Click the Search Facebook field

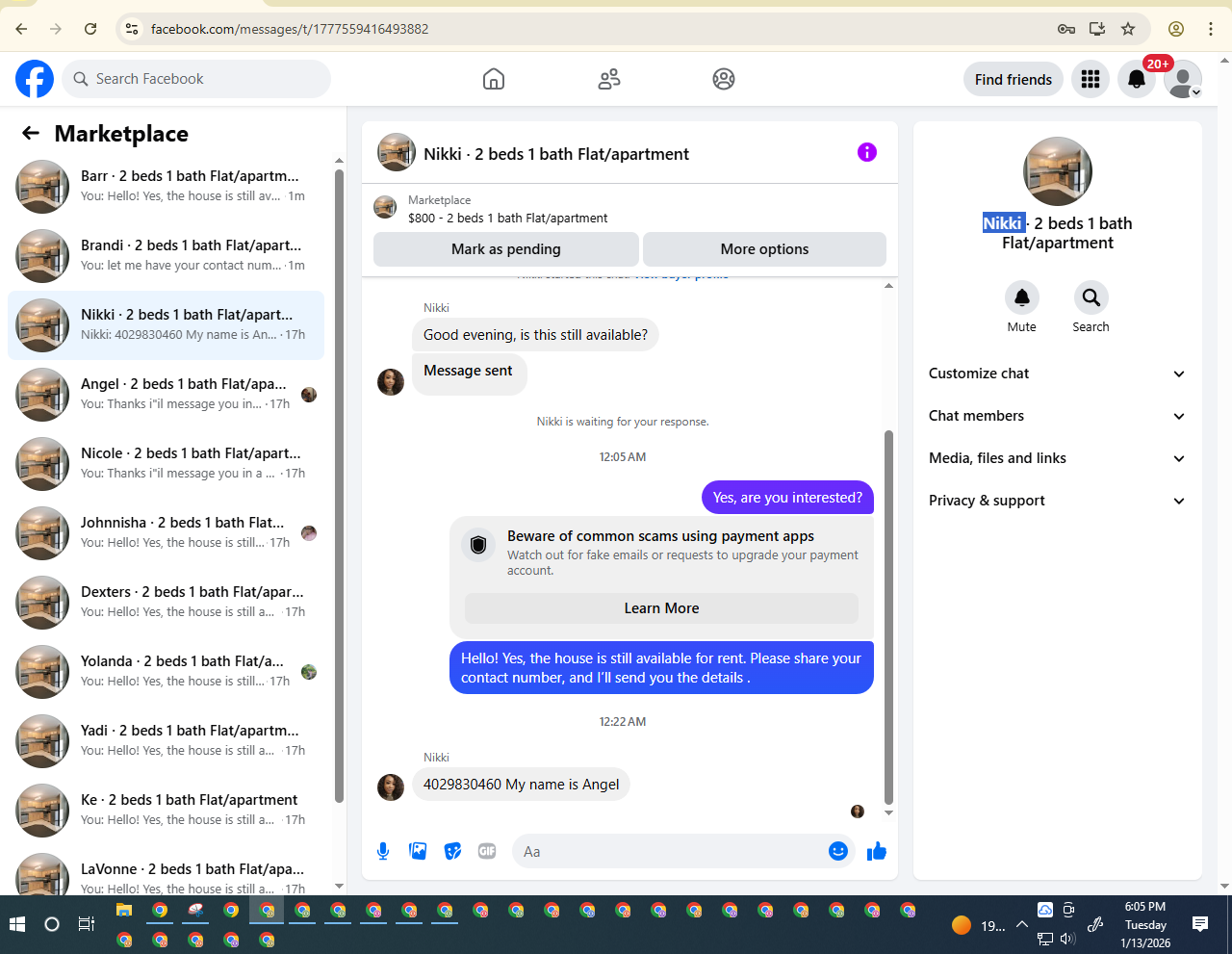click(196, 79)
